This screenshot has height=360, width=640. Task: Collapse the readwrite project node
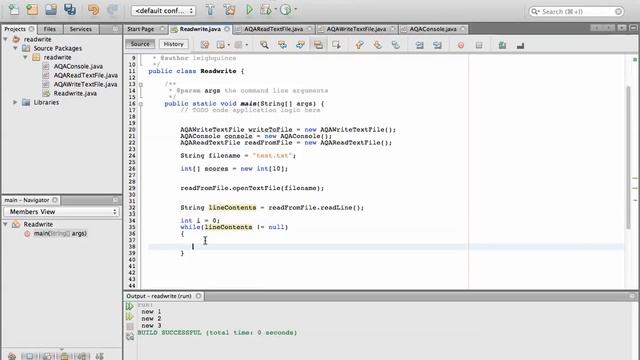[6, 39]
